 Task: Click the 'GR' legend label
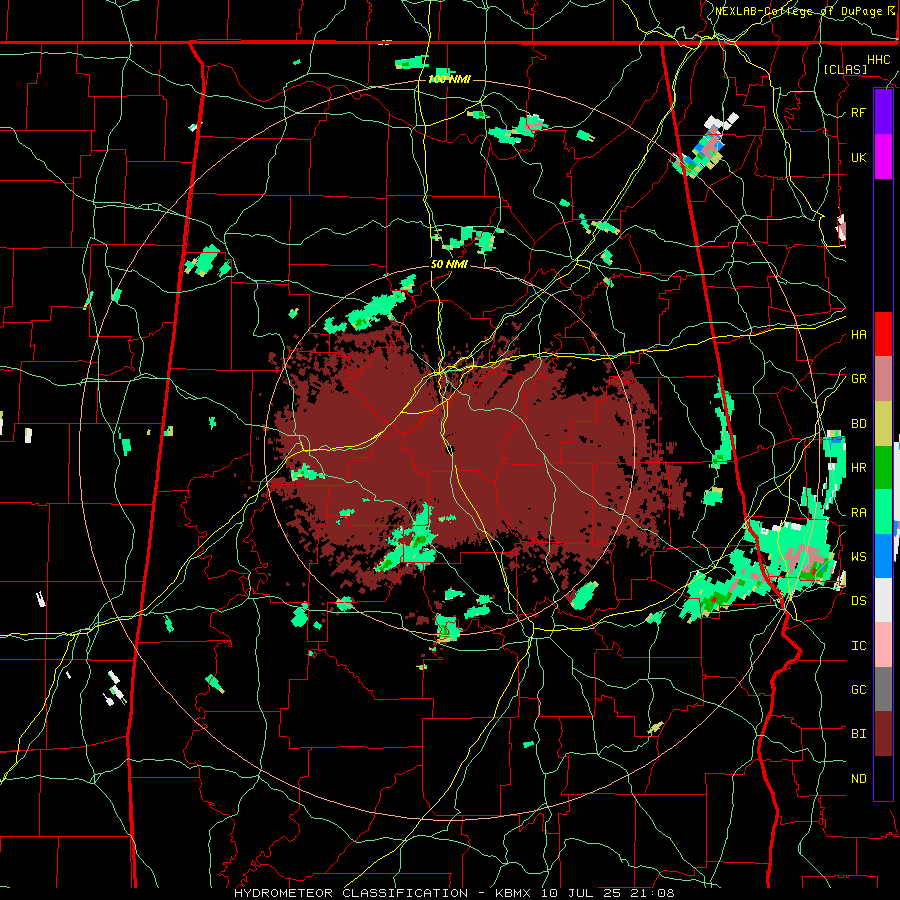coord(859,379)
